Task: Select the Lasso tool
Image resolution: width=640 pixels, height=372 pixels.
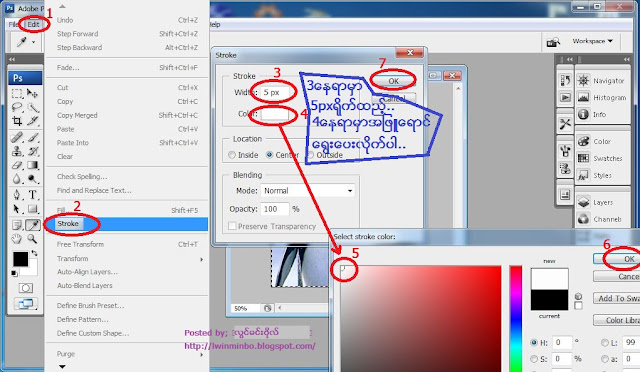Action: click(x=17, y=107)
